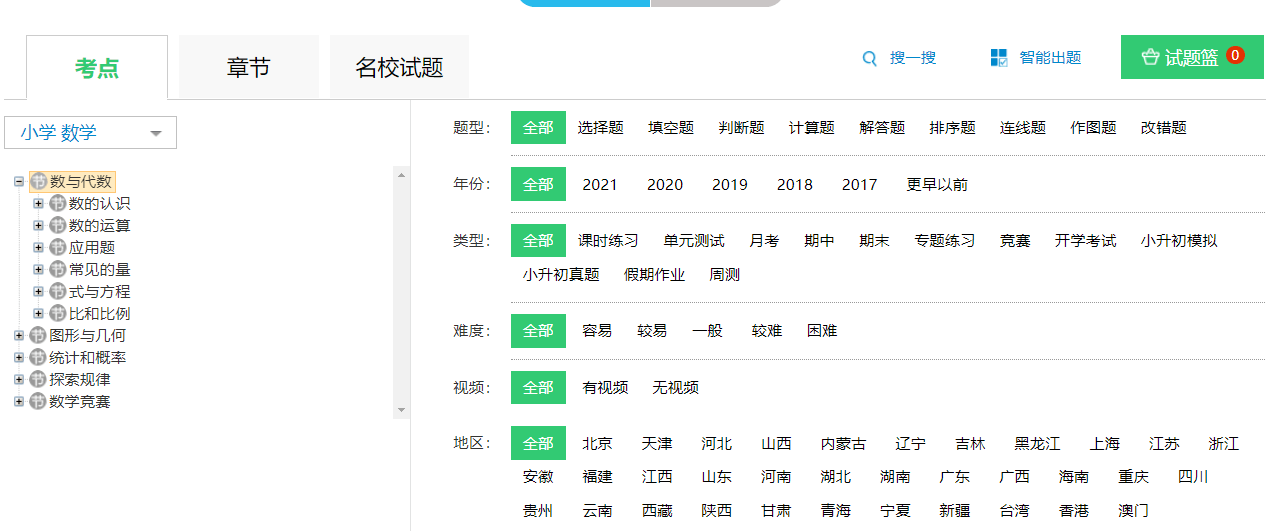Click the 智能出题 grid icon
The width and height of the screenshot is (1266, 531).
[x=999, y=58]
